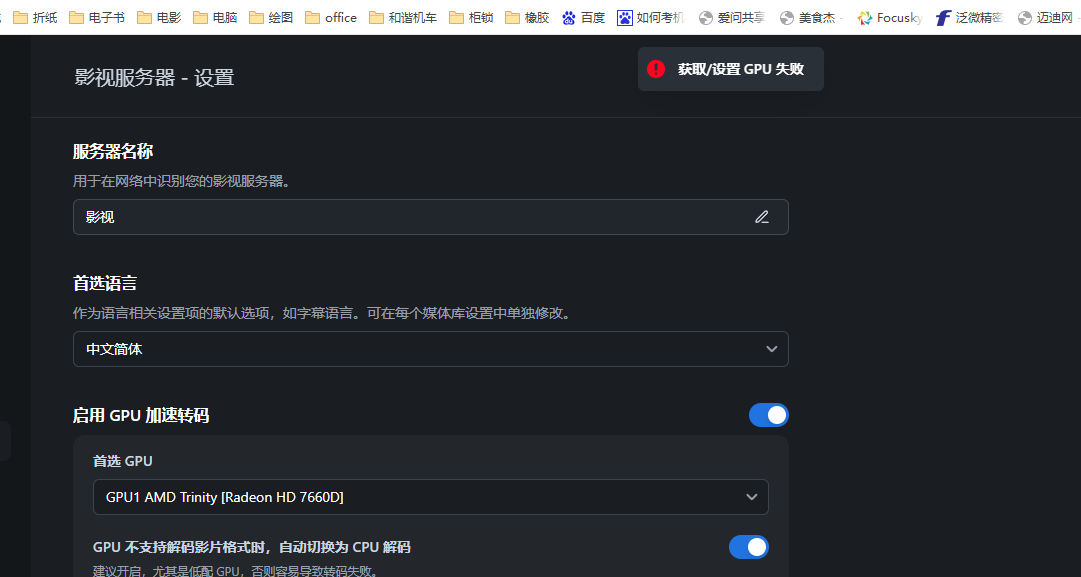Image resolution: width=1081 pixels, height=577 pixels.
Task: Open the 泛微精密 bookmark
Action: coord(970,17)
